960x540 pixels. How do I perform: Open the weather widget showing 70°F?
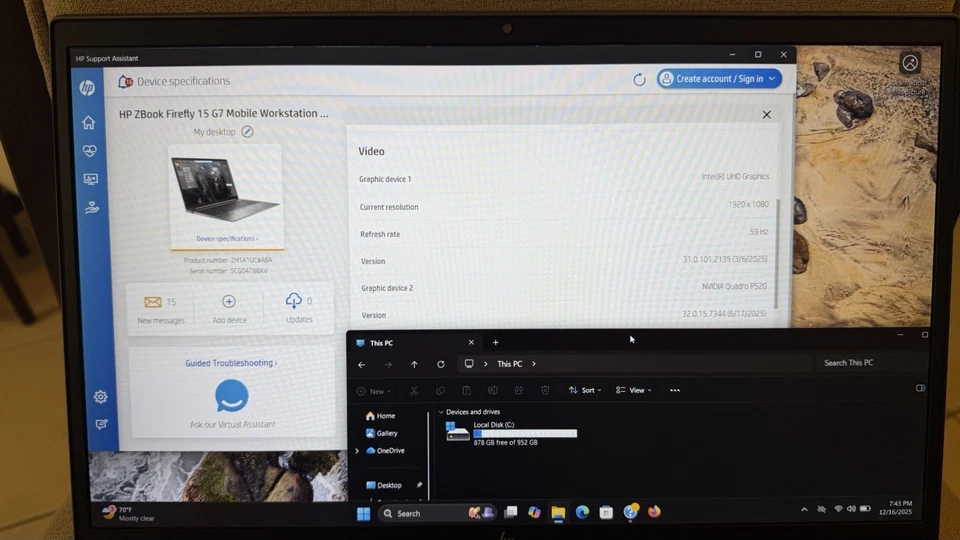tap(129, 514)
